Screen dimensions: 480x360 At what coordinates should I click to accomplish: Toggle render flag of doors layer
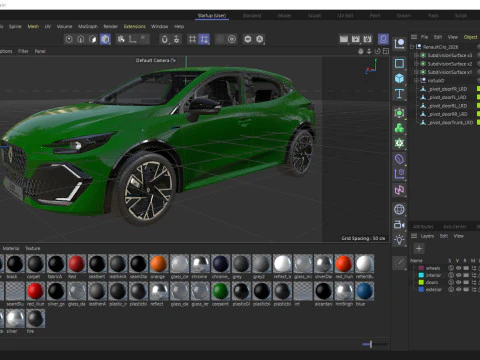pyautogui.click(x=466, y=282)
